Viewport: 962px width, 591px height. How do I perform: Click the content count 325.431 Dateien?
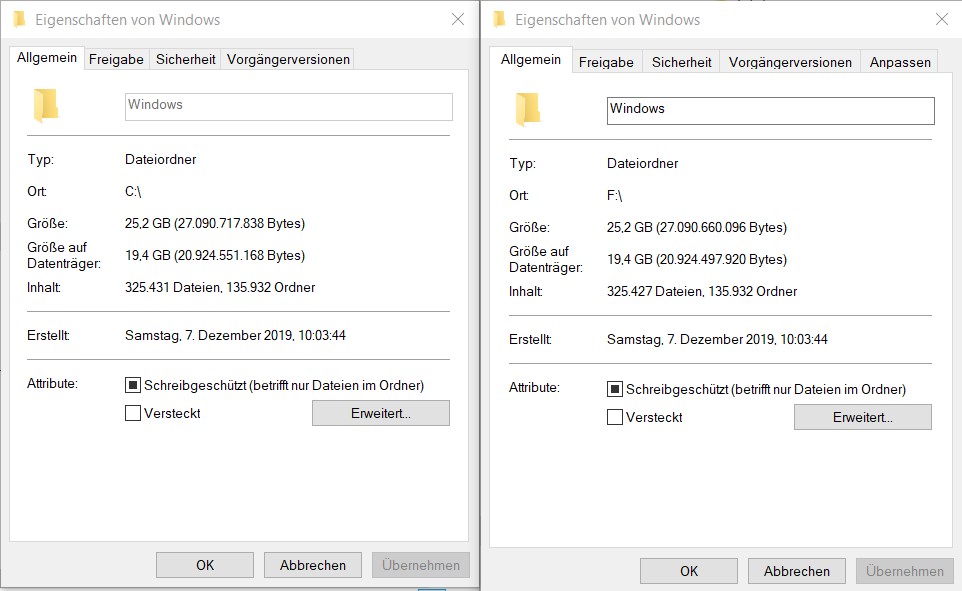coord(174,287)
